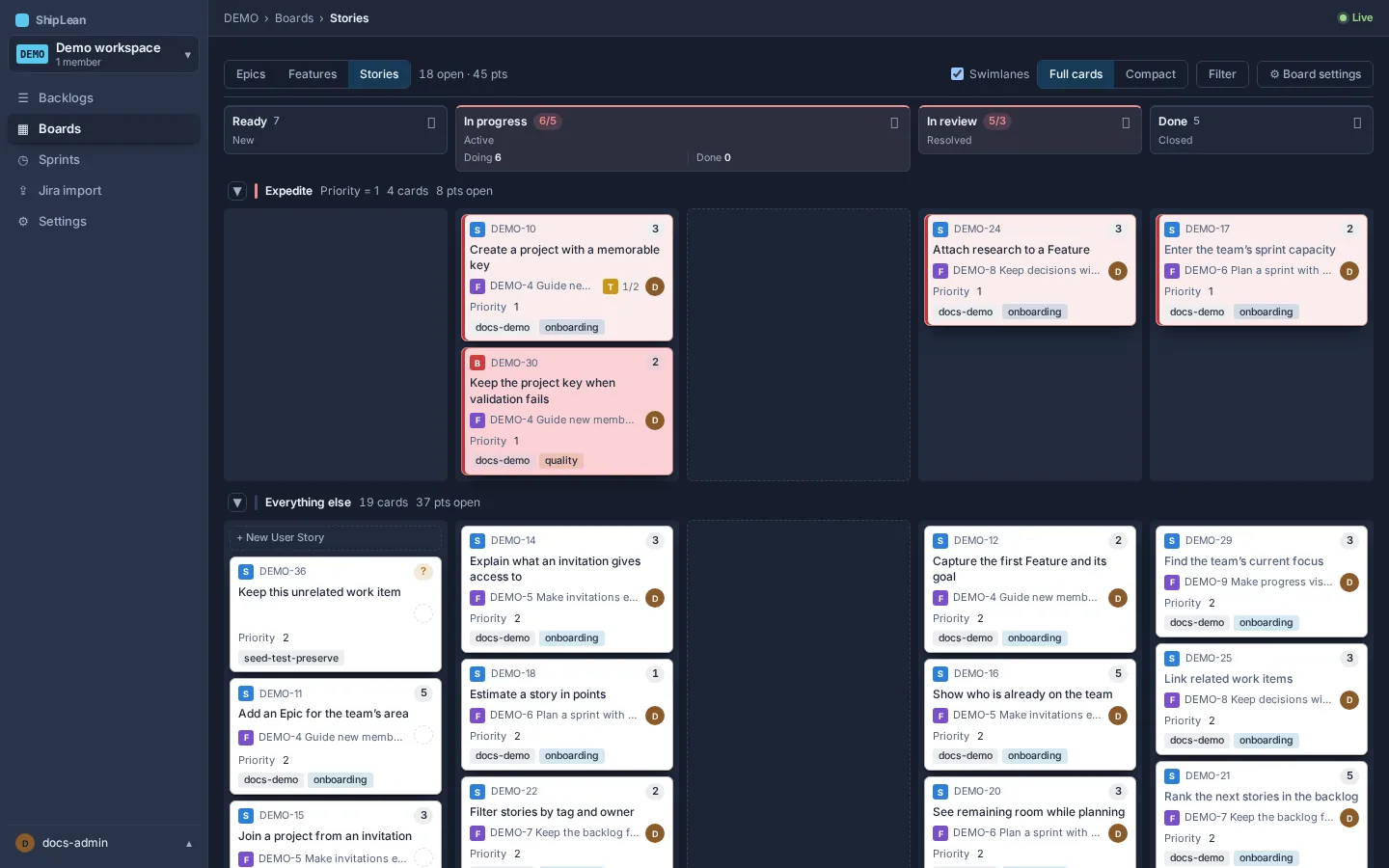Viewport: 1389px width, 868px height.
Task: Collapse the Expedite swimlane
Action: (237, 191)
